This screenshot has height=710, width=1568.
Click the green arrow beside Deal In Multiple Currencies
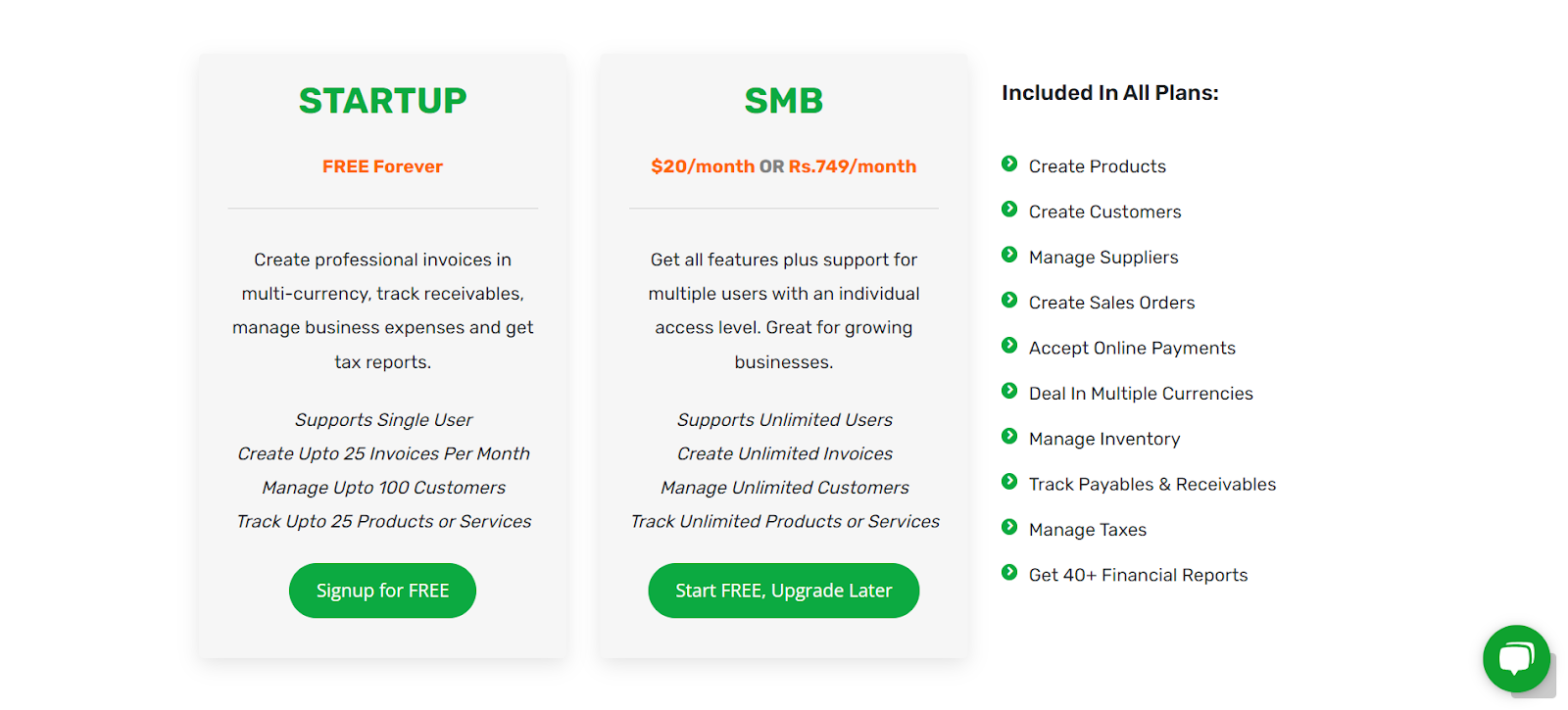pos(1008,392)
